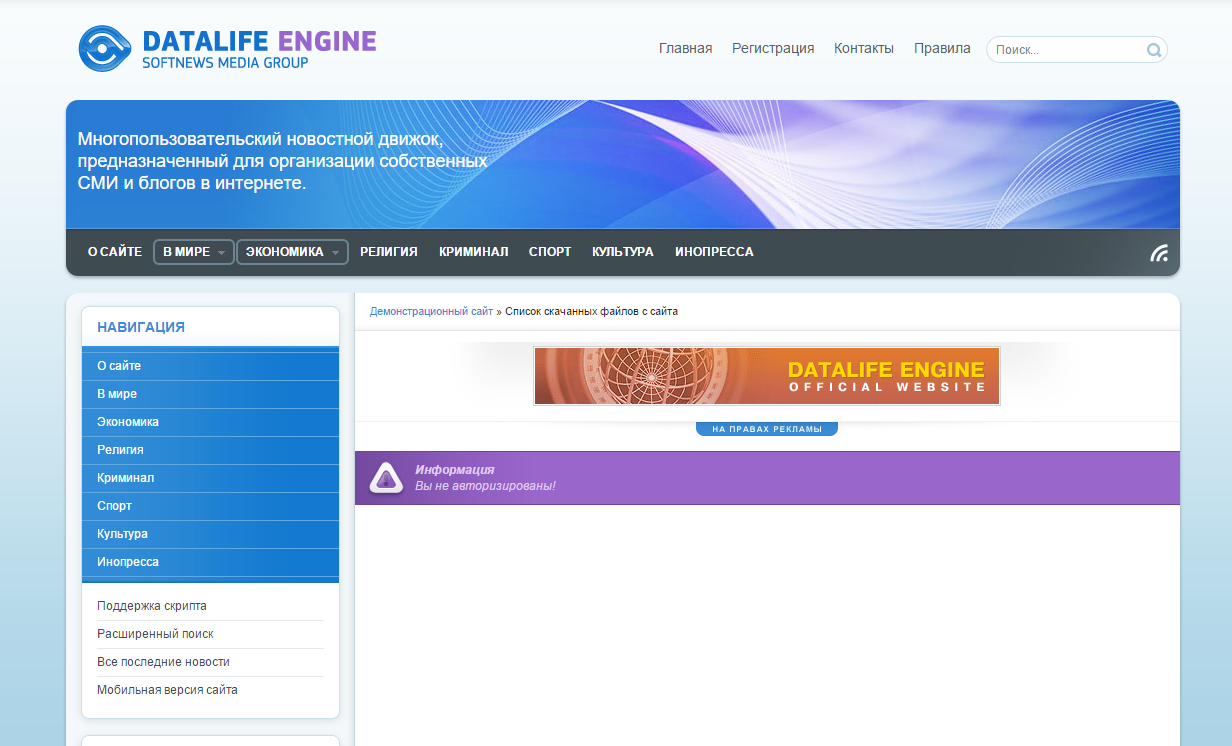This screenshot has width=1232, height=746.
Task: Click the DataLife Engine official website banner
Action: pyautogui.click(x=767, y=376)
